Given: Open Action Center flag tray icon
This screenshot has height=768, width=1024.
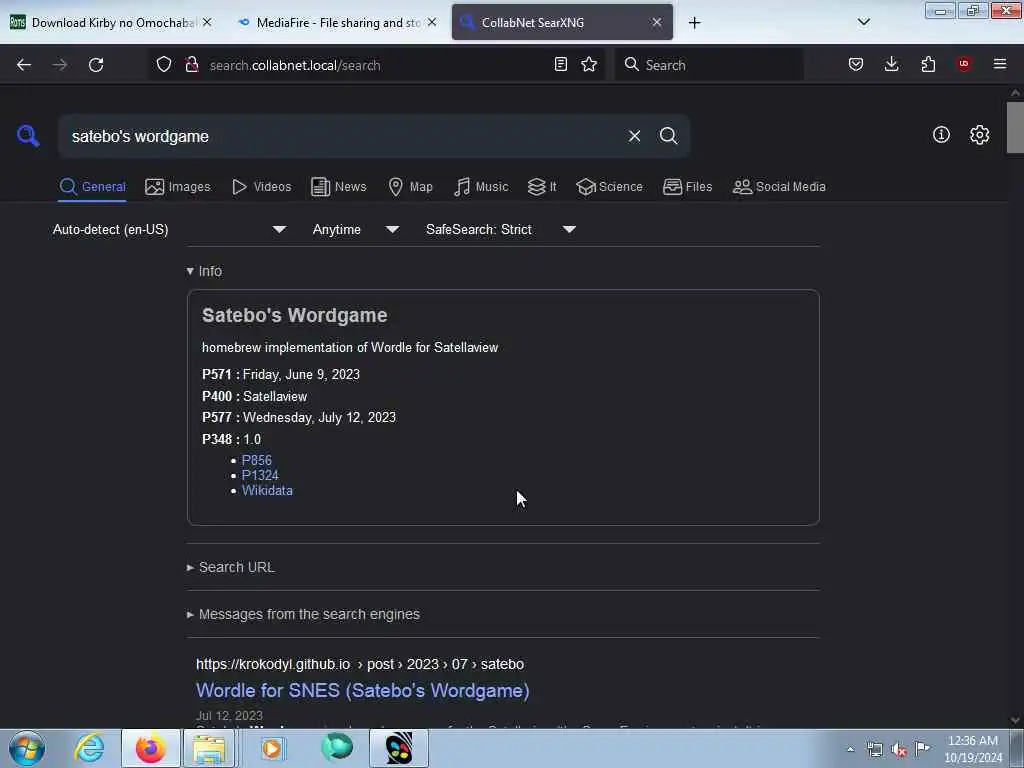Looking at the screenshot, I should [x=923, y=749].
